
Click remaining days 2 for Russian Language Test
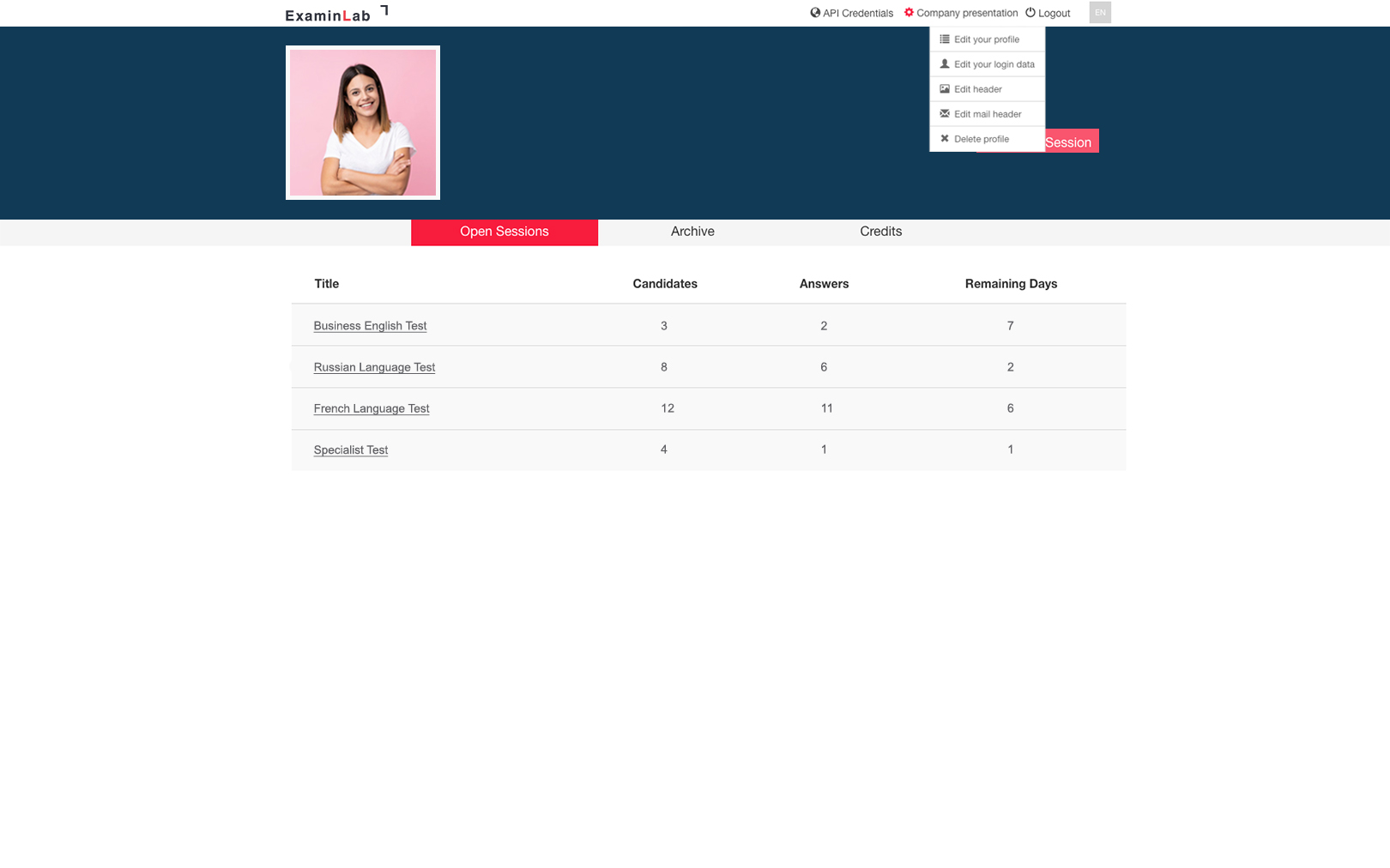click(1011, 367)
